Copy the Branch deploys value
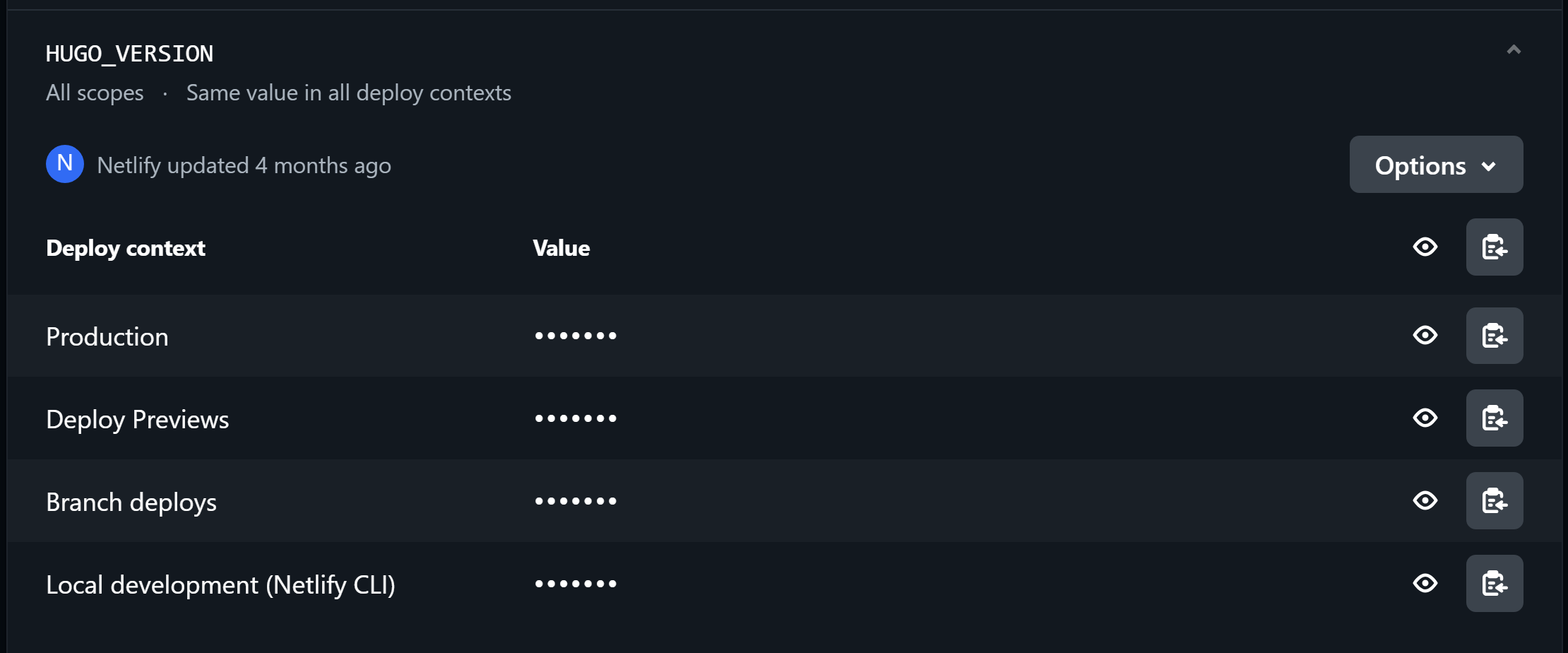 1494,501
